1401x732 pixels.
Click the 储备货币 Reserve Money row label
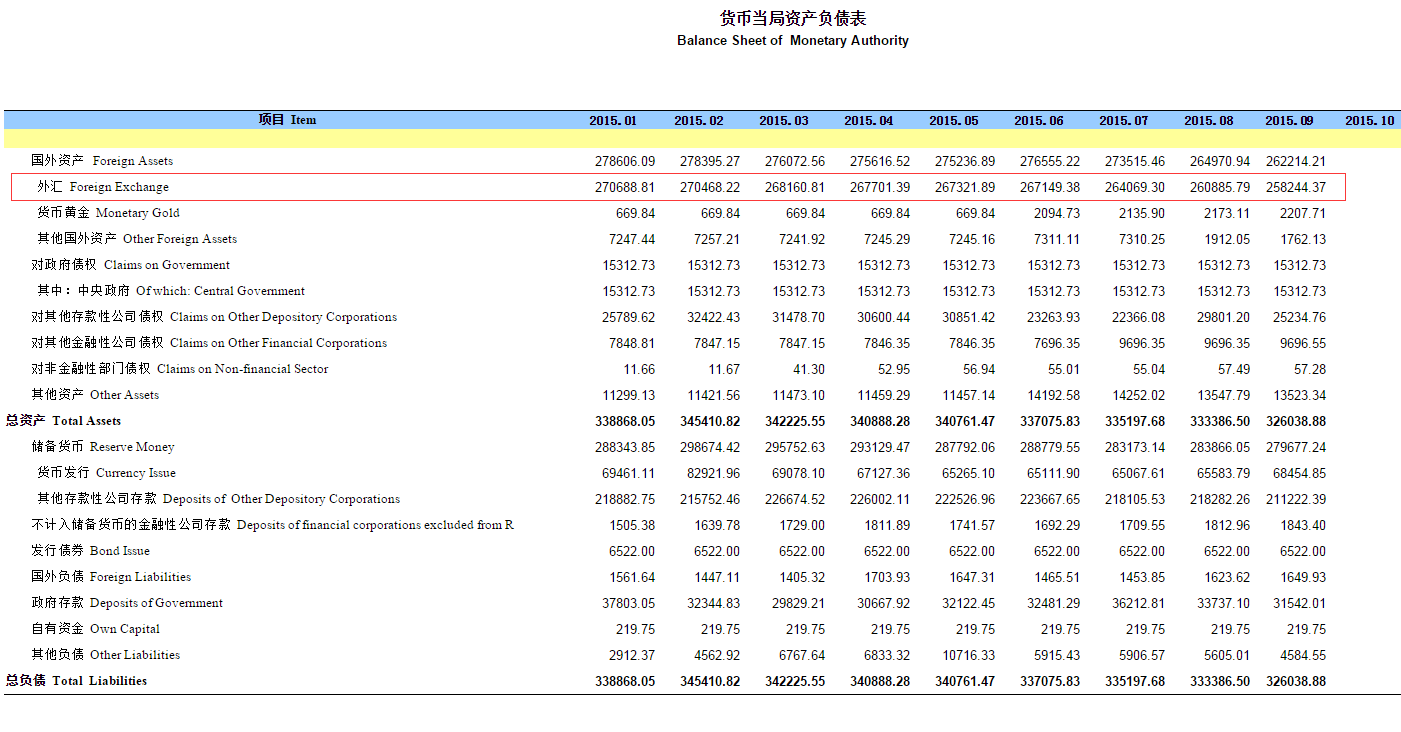point(103,447)
